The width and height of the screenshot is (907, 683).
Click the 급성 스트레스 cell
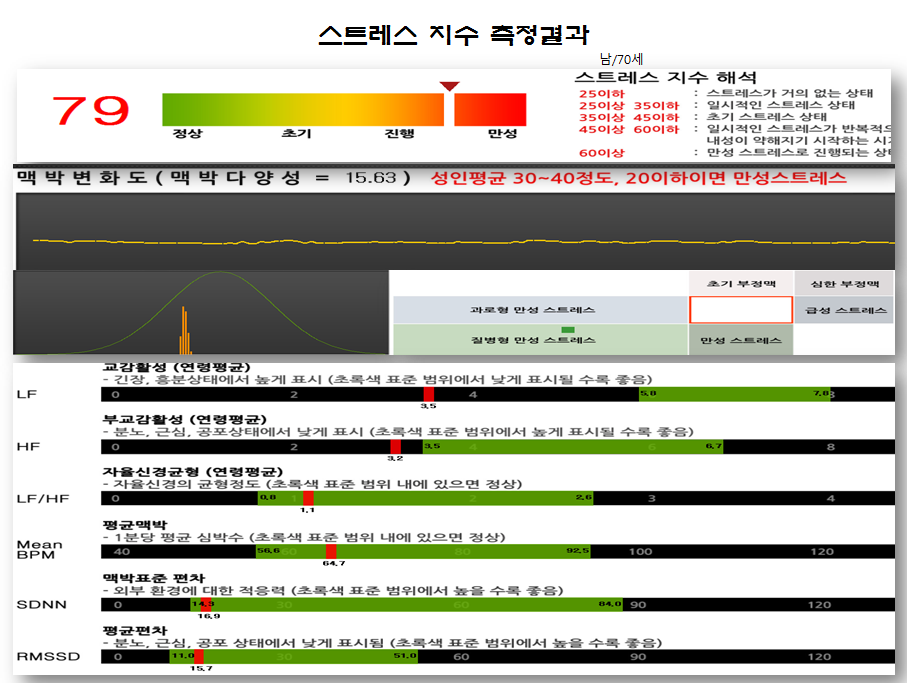845,309
